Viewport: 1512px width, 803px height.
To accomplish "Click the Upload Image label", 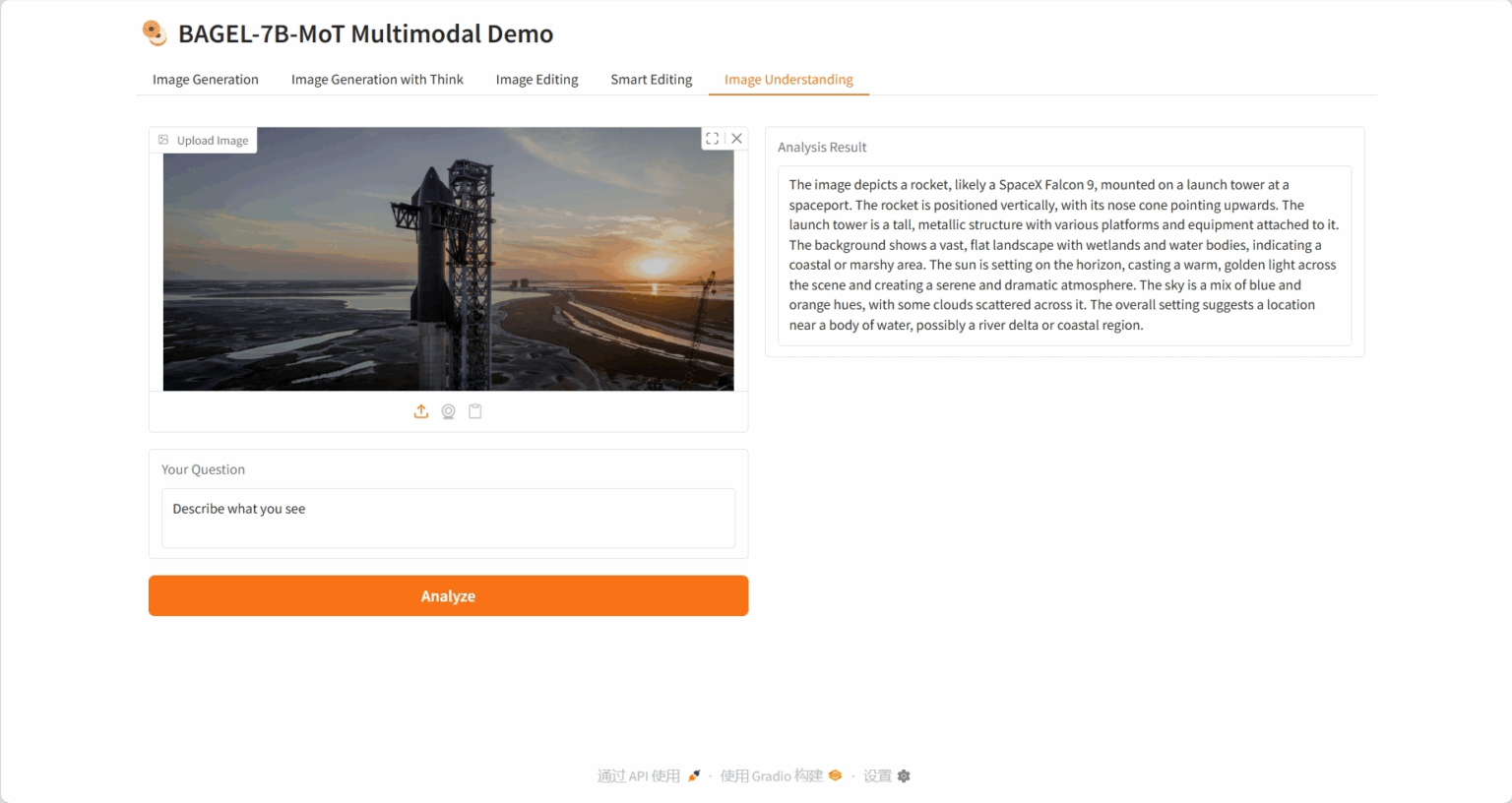I will point(204,141).
